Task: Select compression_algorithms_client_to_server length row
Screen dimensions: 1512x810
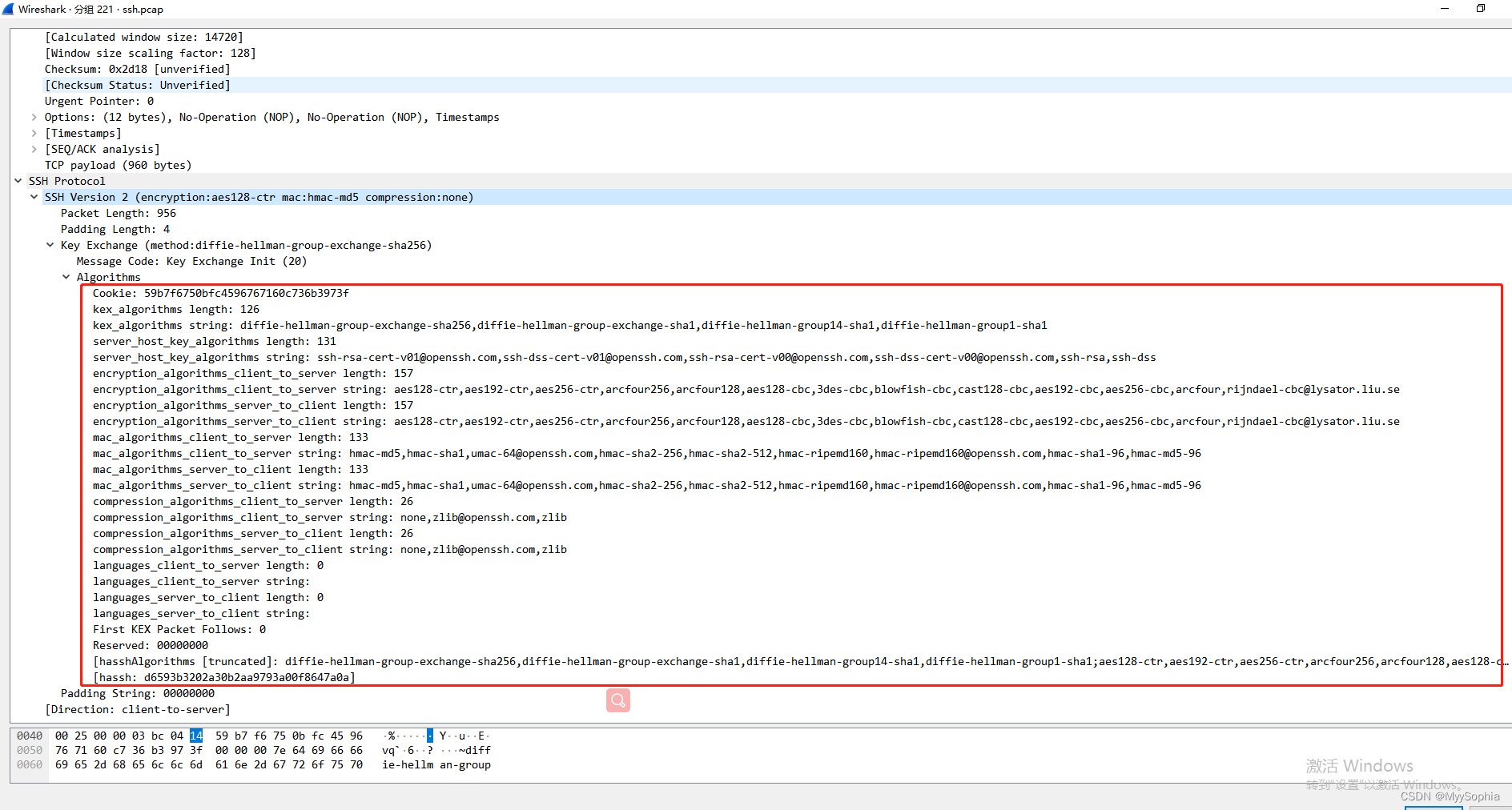Action: [x=253, y=501]
